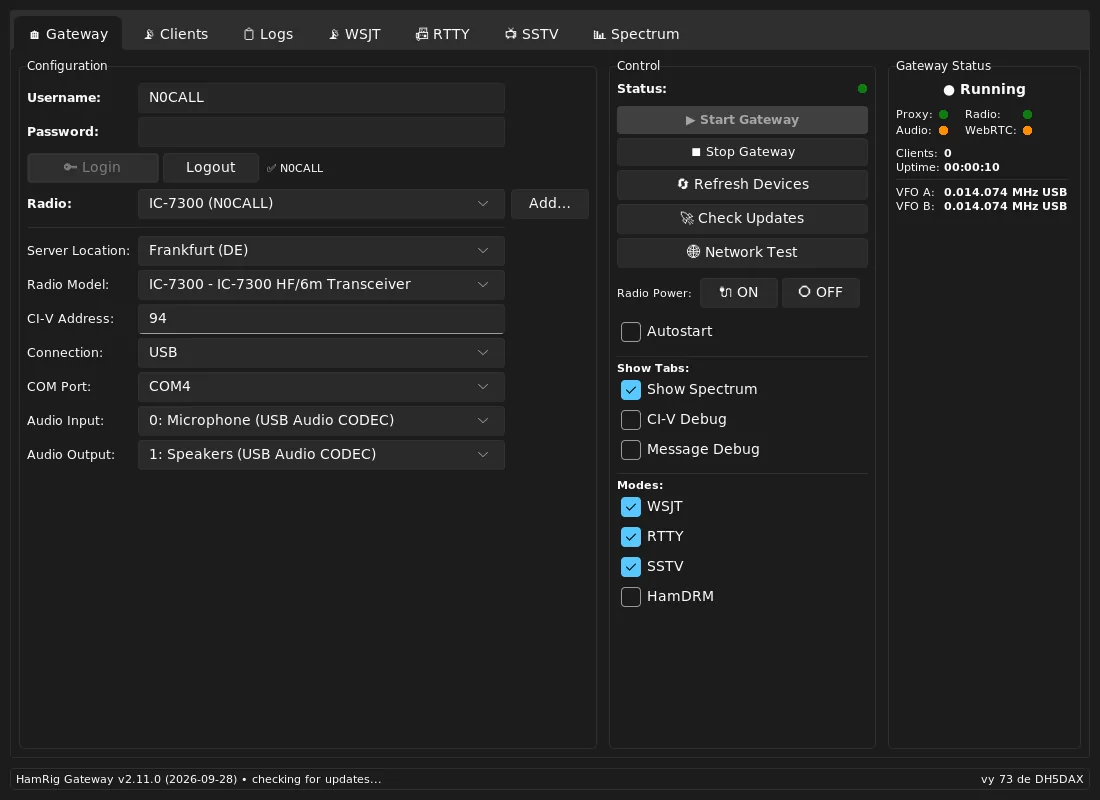The width and height of the screenshot is (1100, 800).
Task: Click the Refresh Devices icon button
Action: 742,185
